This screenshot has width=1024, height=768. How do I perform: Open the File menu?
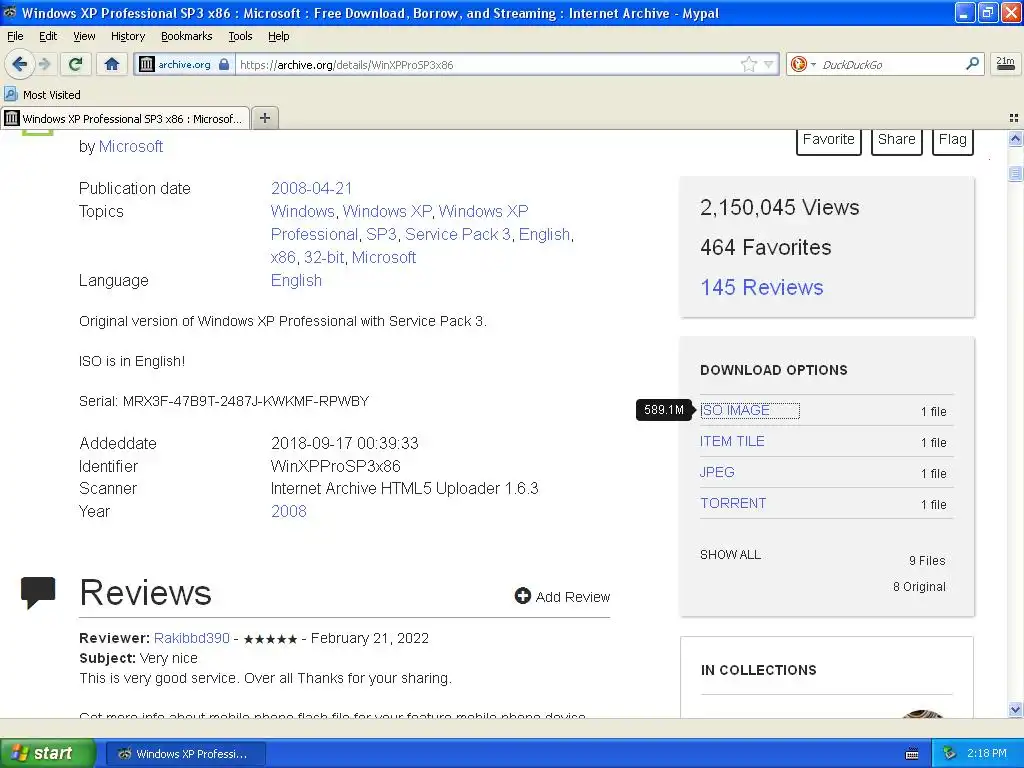tap(15, 36)
